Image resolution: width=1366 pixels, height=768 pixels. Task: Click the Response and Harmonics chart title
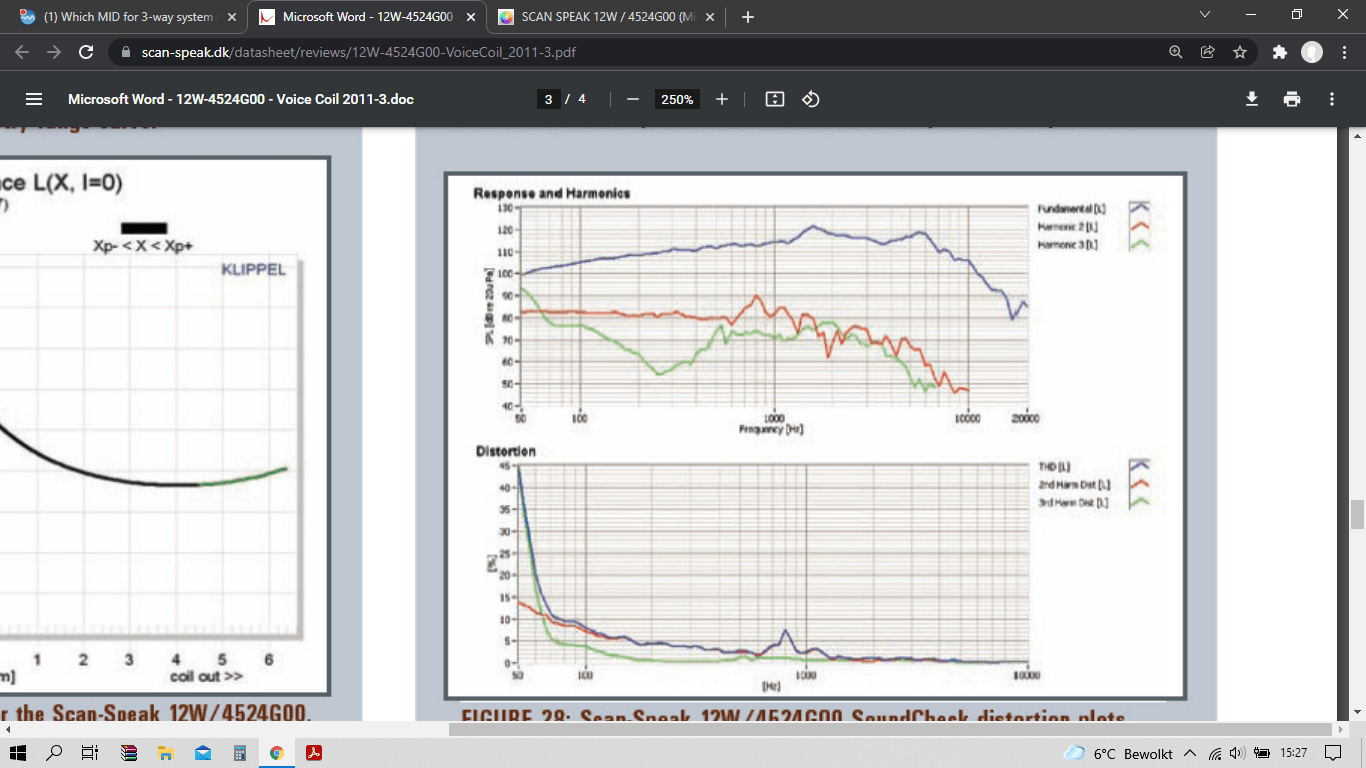point(552,193)
